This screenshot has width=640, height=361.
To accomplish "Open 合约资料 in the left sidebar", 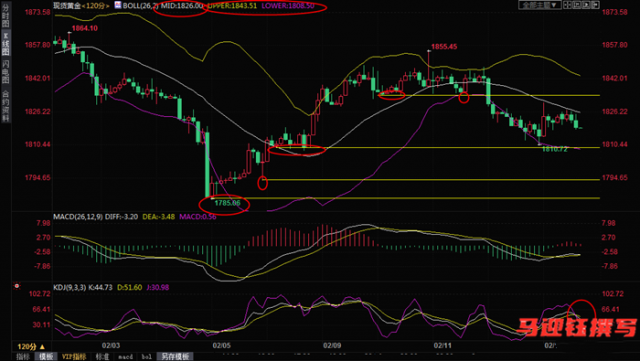I will pyautogui.click(x=5, y=106).
